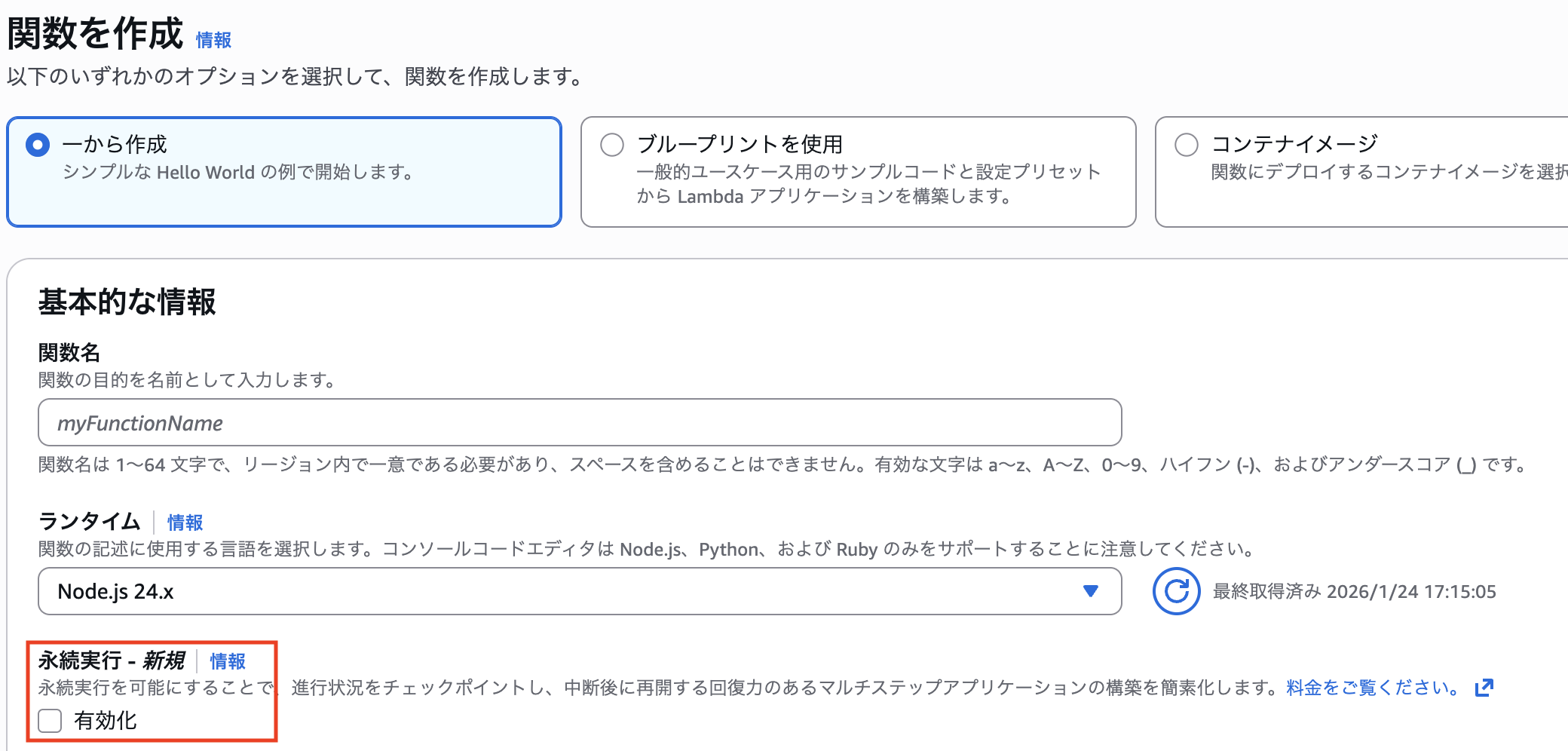The width and height of the screenshot is (1568, 751).
Task: Click the 関数名 field label
Action: pos(69,352)
